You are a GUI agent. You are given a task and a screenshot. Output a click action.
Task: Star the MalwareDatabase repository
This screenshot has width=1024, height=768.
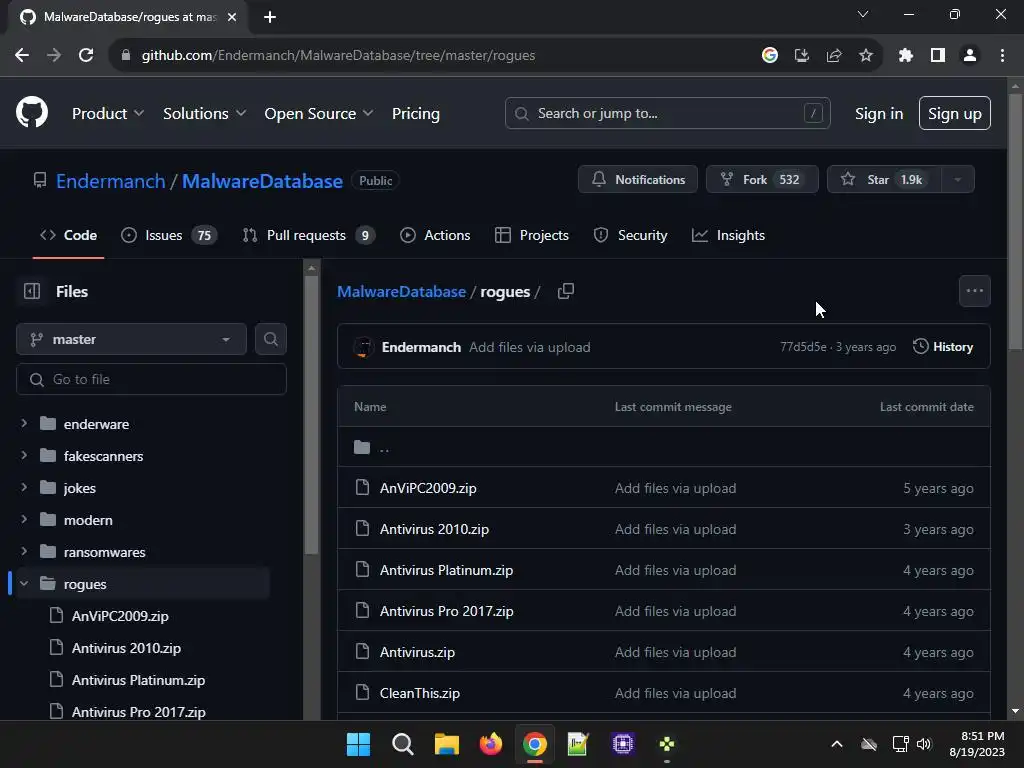(884, 180)
